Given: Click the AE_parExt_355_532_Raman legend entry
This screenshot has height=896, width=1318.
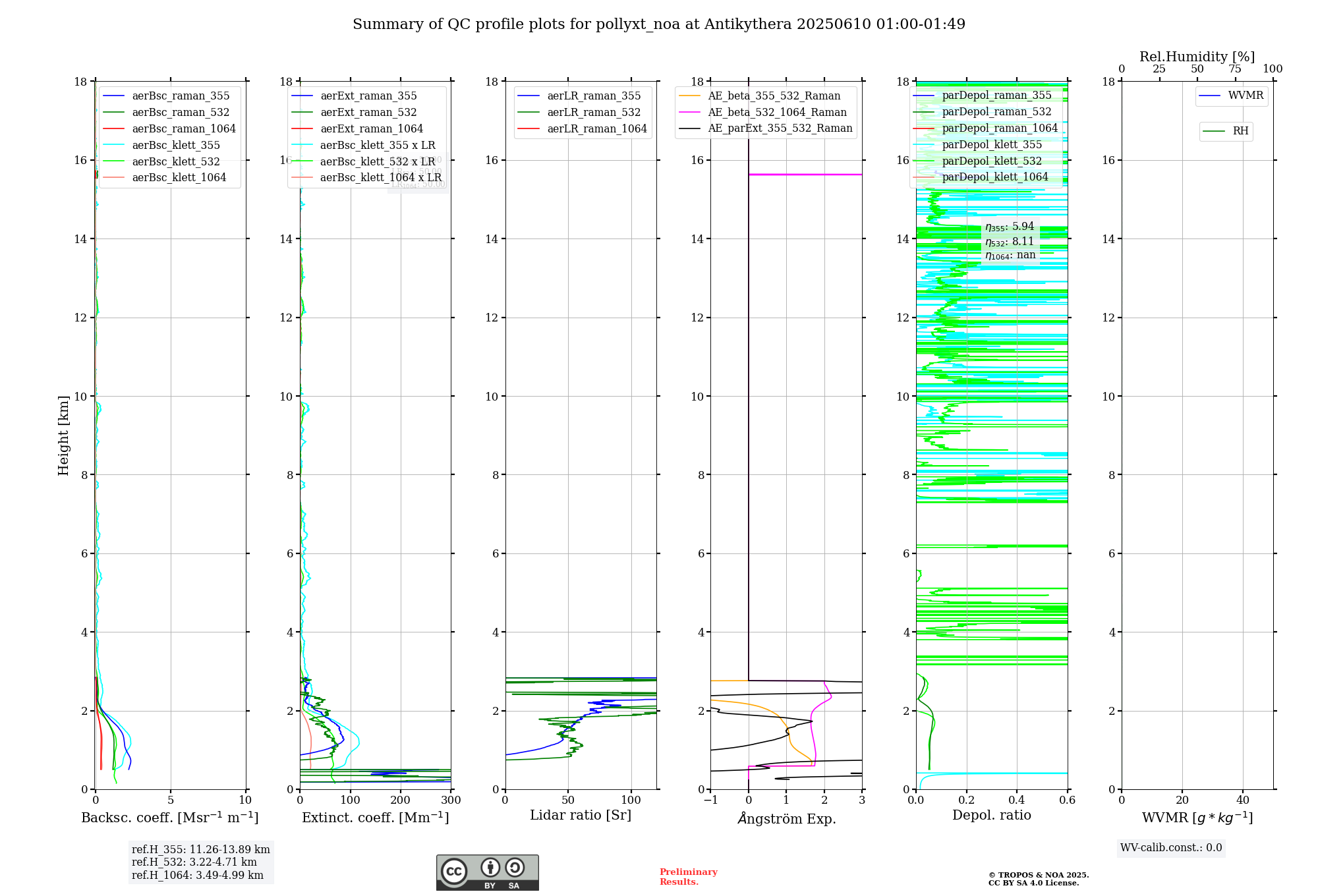Looking at the screenshot, I should click(766, 128).
